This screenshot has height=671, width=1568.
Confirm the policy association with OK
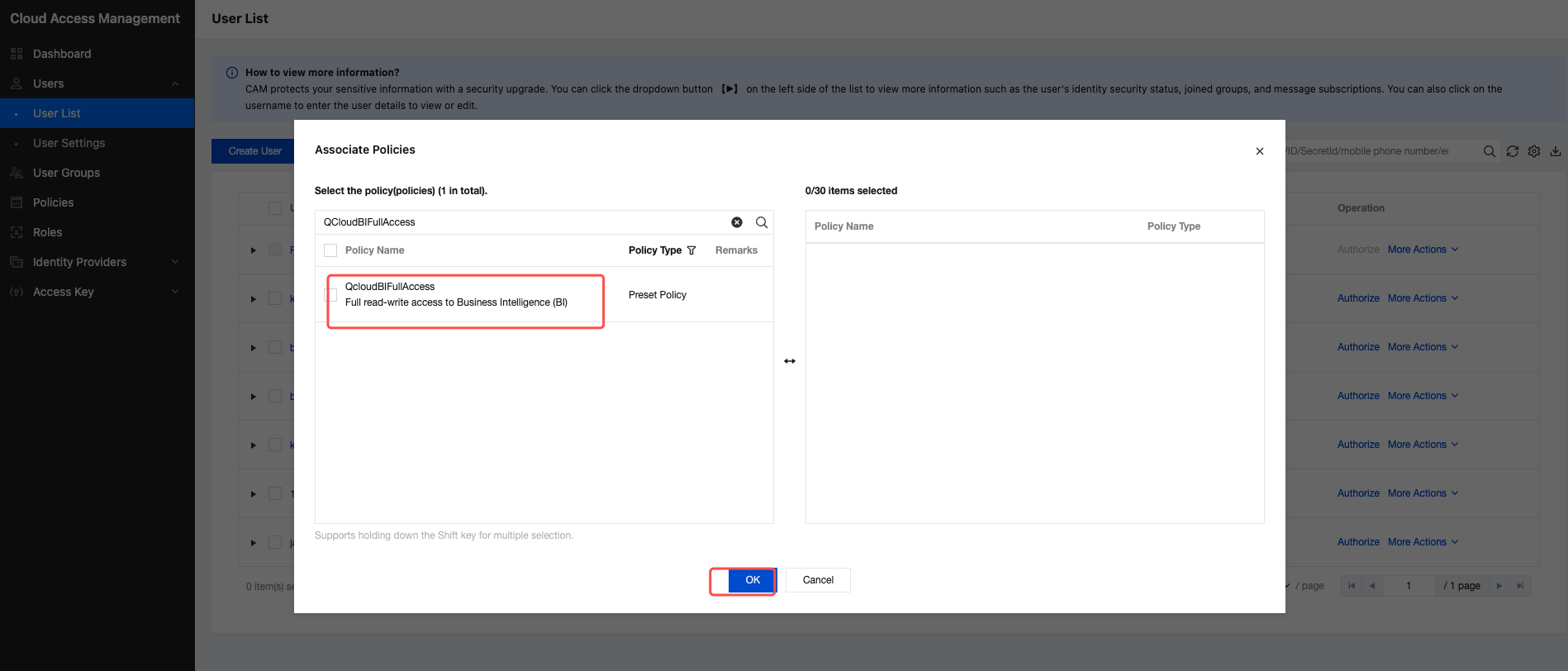point(752,580)
